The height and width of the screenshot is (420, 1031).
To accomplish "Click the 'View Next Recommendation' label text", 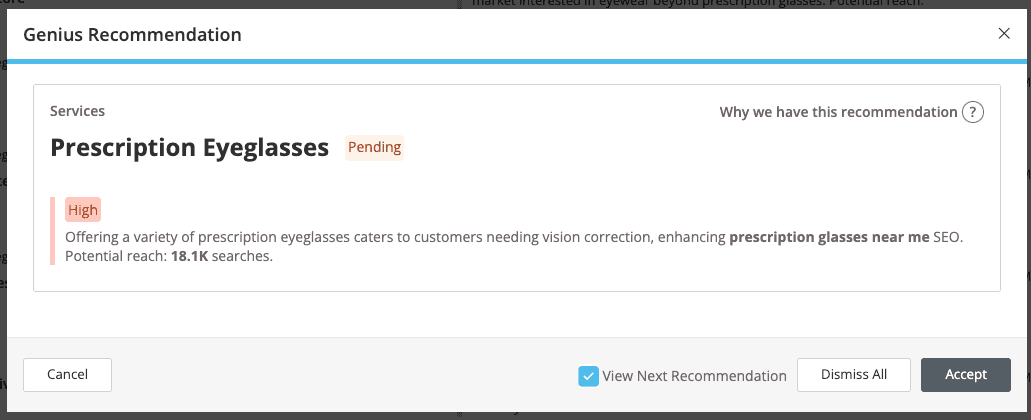I will [694, 376].
